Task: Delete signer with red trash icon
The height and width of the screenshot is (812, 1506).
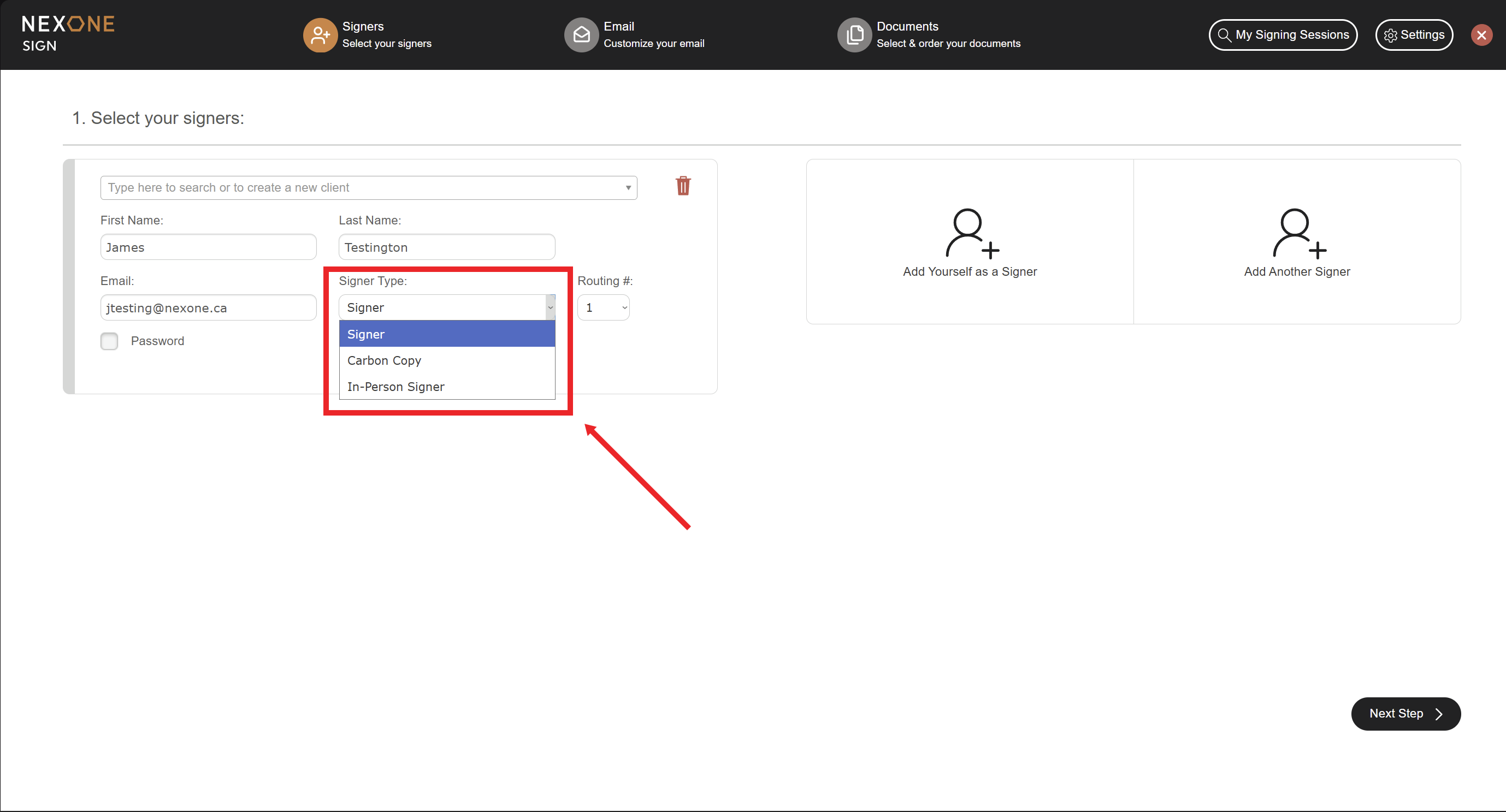Action: click(x=683, y=186)
